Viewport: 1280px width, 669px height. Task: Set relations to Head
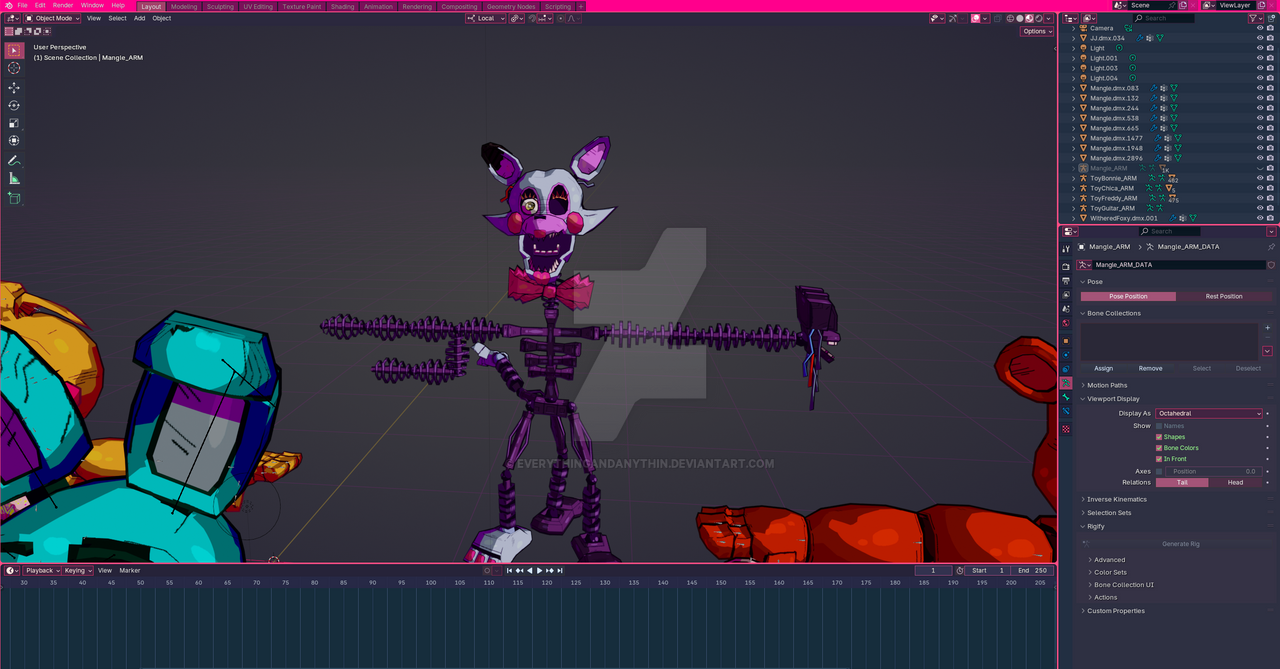1236,482
